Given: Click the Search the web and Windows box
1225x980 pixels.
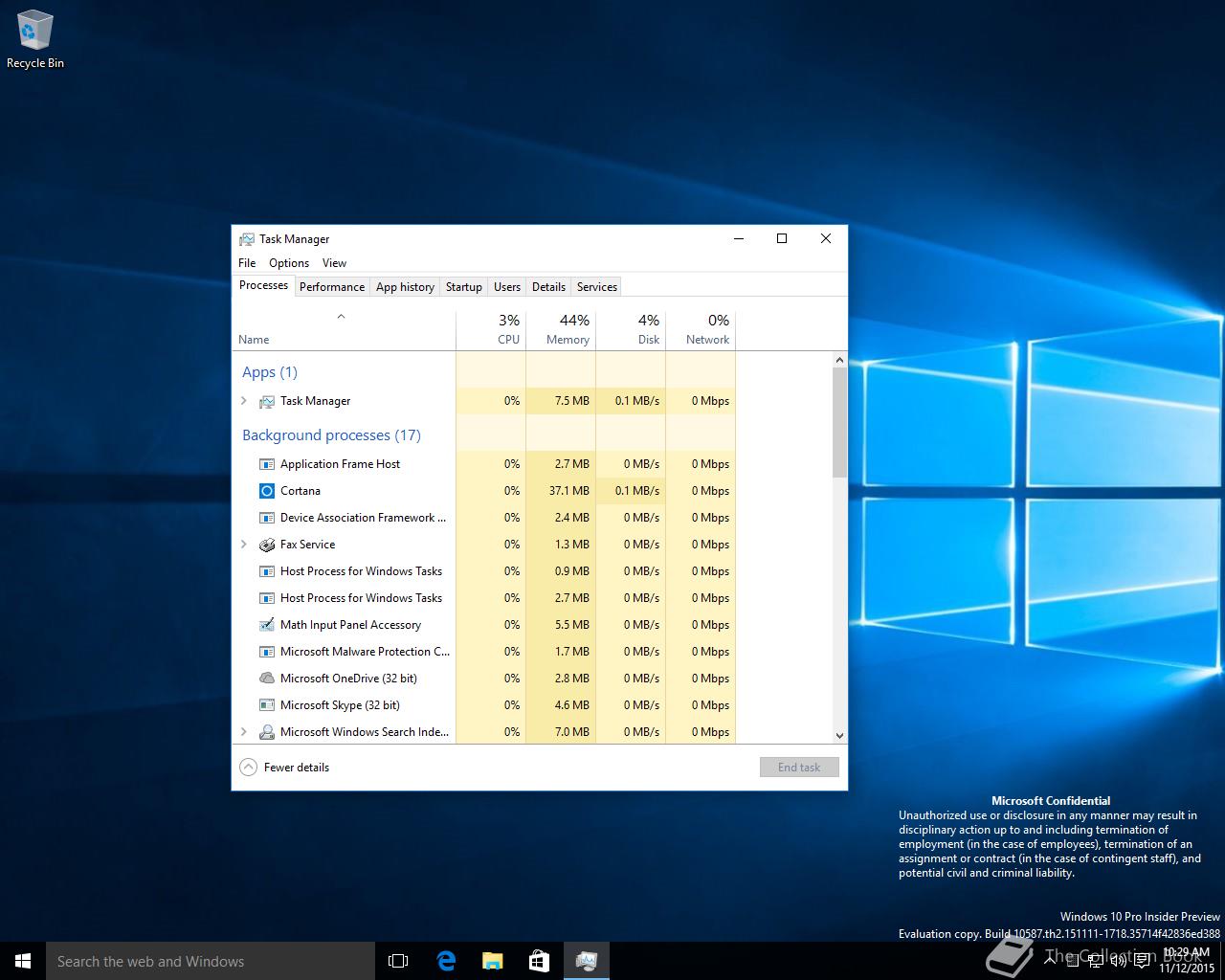Looking at the screenshot, I should point(211,961).
